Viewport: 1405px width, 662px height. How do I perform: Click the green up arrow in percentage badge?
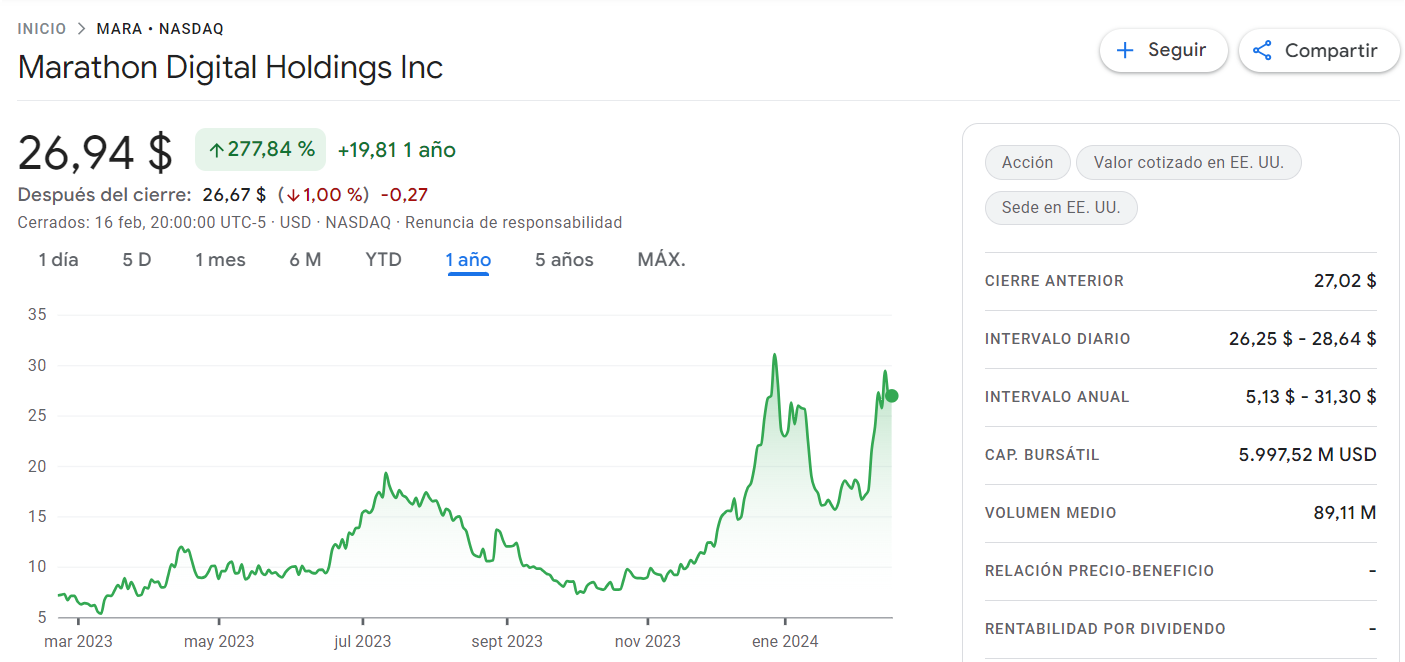coord(216,151)
